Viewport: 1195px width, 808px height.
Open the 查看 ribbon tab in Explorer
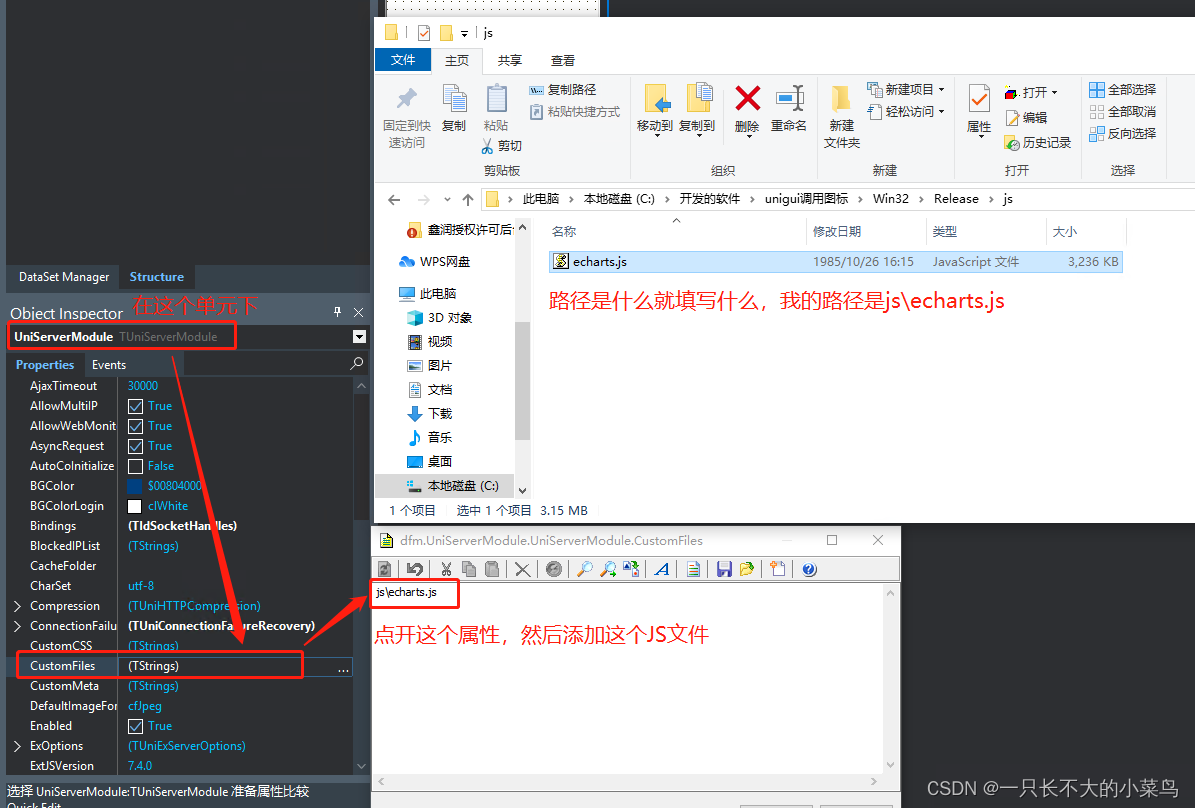click(562, 60)
